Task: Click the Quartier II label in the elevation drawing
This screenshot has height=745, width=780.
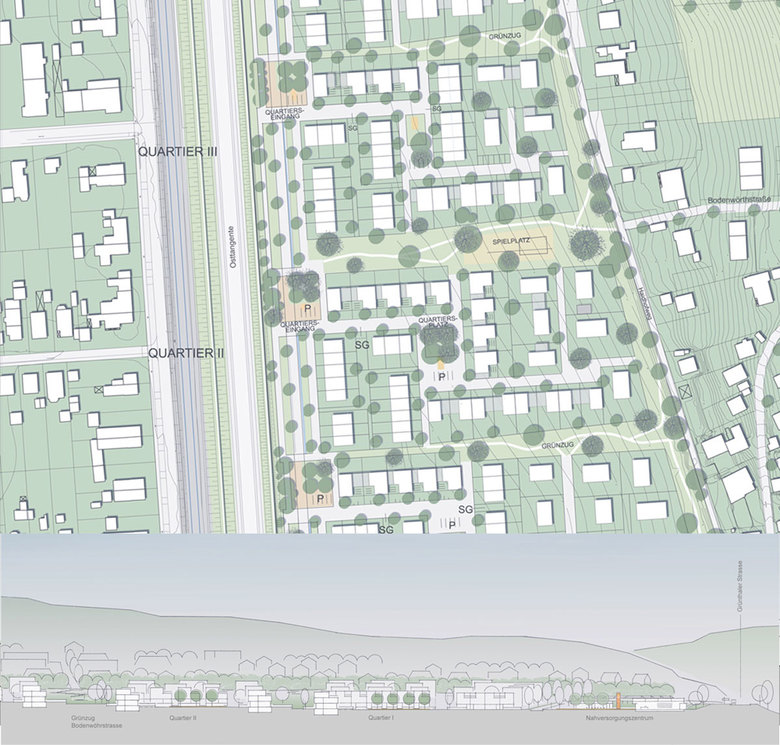Action: click(x=183, y=717)
